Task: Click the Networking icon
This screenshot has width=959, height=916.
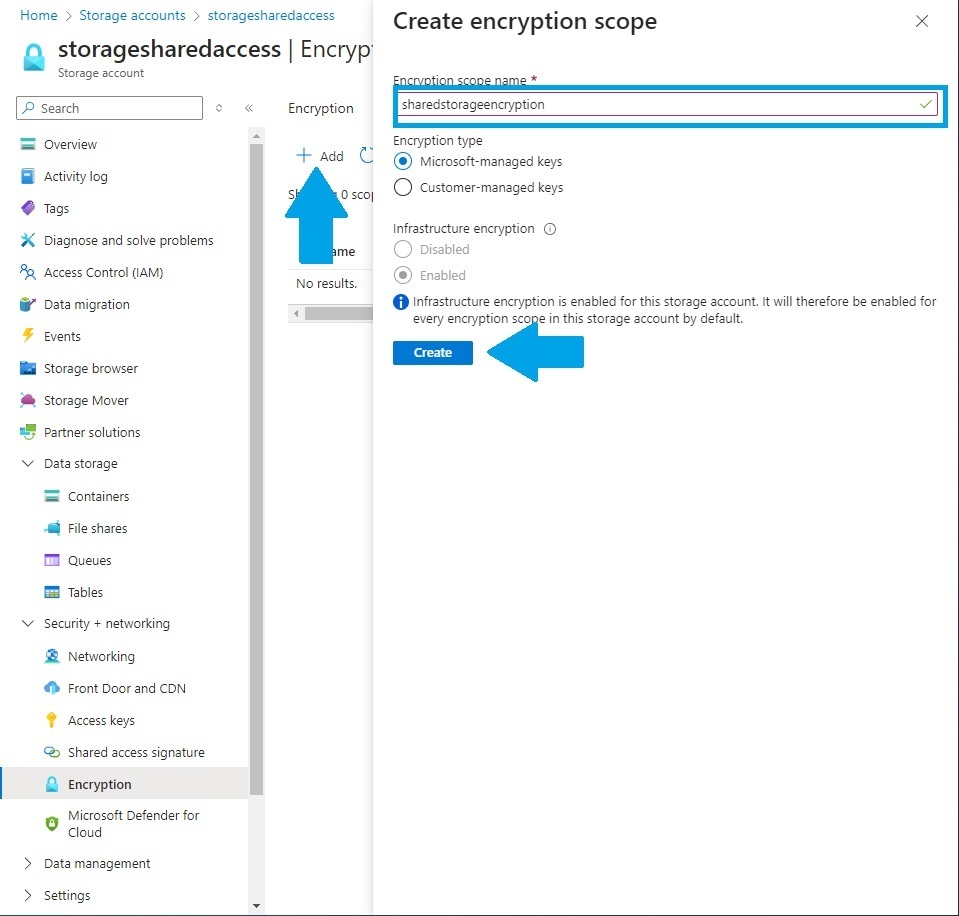Action: (52, 656)
